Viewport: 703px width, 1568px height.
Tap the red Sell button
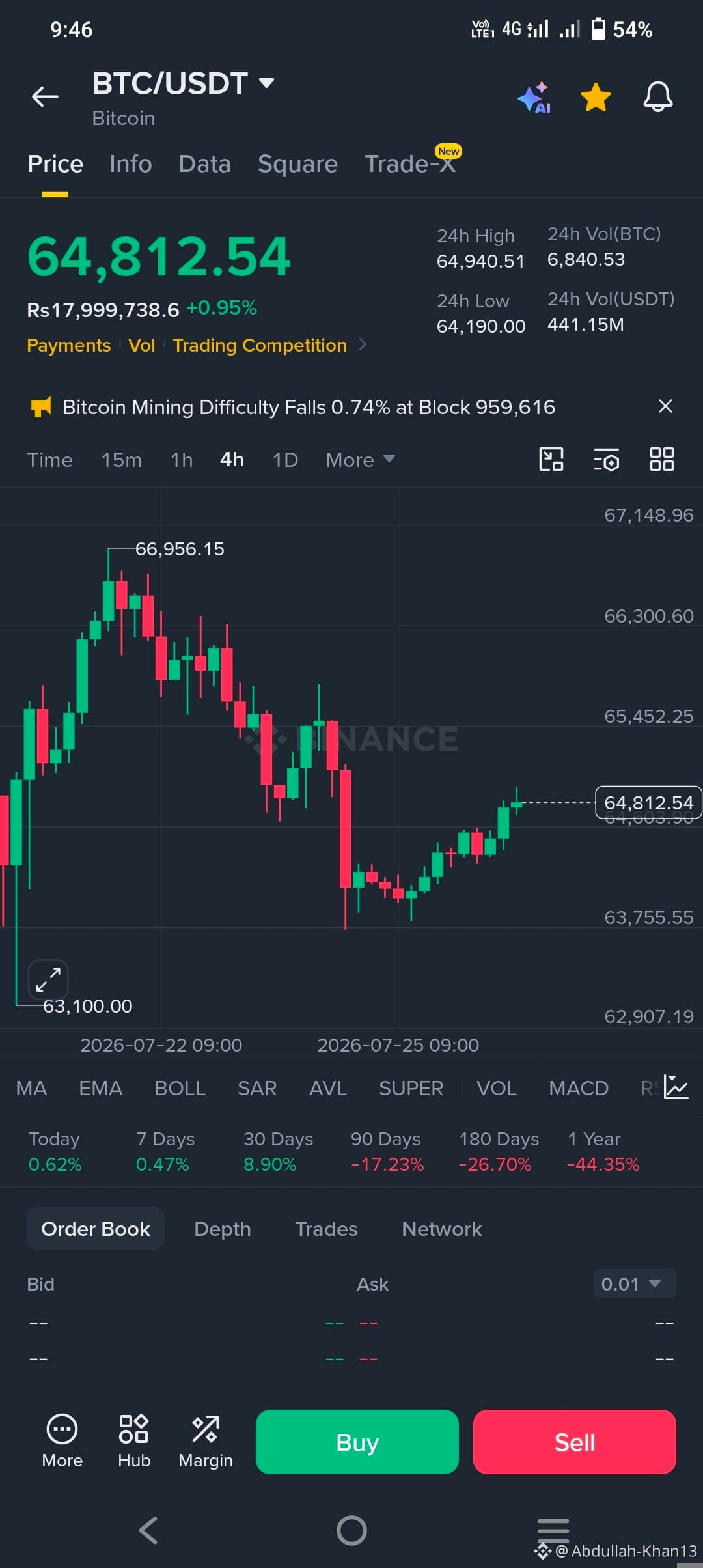[x=575, y=1442]
